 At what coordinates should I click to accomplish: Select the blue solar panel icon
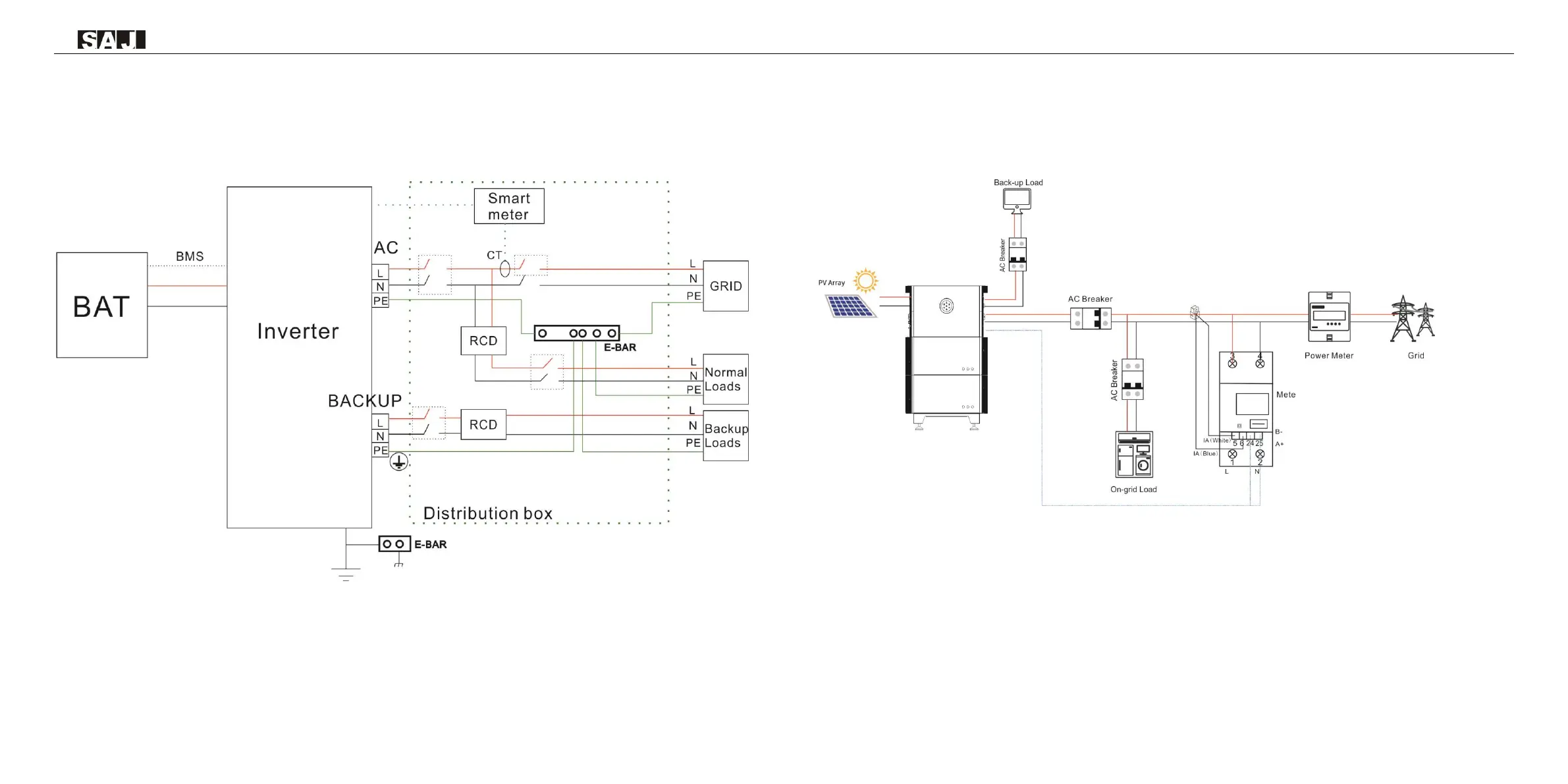click(x=851, y=306)
